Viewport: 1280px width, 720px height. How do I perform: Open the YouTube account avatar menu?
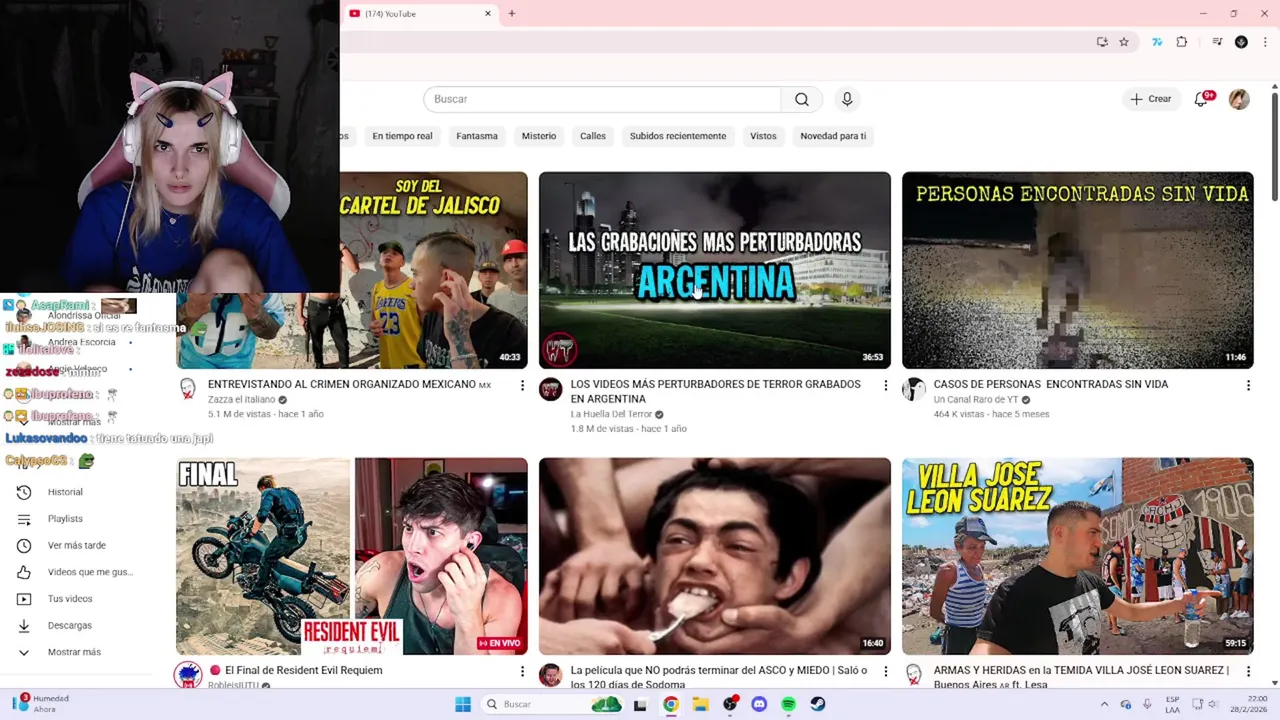point(1239,99)
